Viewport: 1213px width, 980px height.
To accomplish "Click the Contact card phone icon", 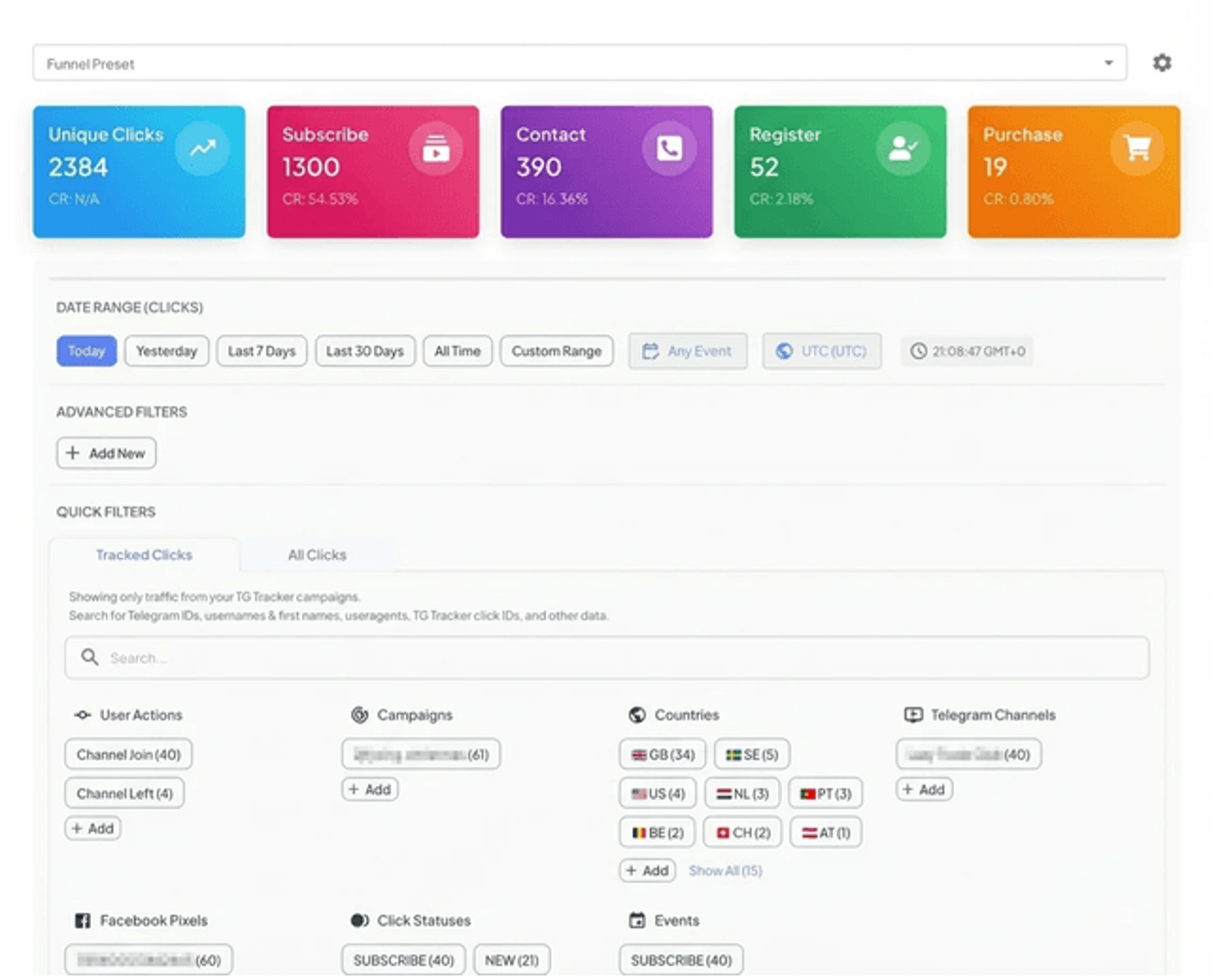I will tap(669, 149).
